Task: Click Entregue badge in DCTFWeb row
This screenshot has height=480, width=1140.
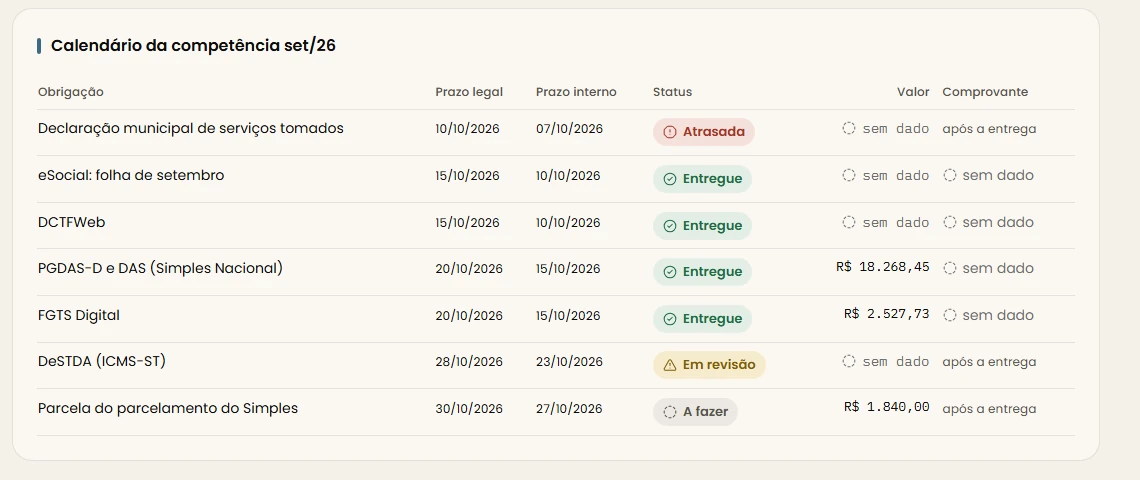Action: [x=702, y=225]
